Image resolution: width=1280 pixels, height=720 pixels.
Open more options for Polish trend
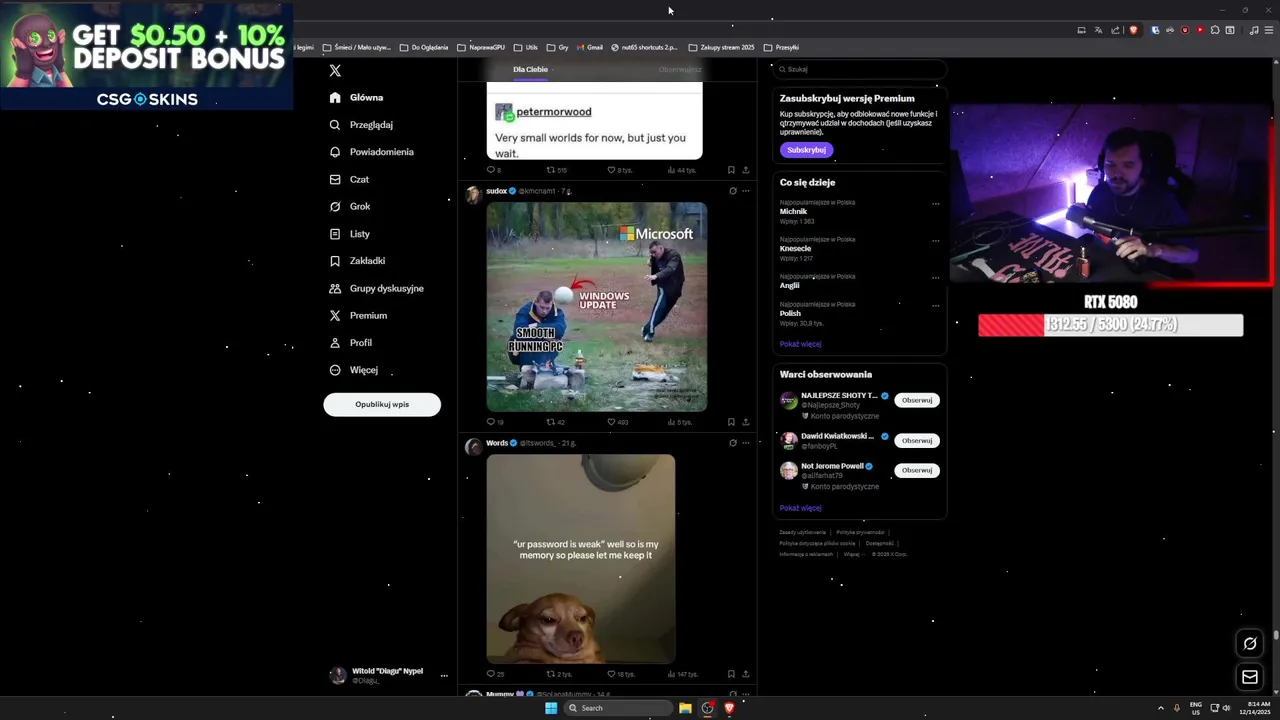936,306
